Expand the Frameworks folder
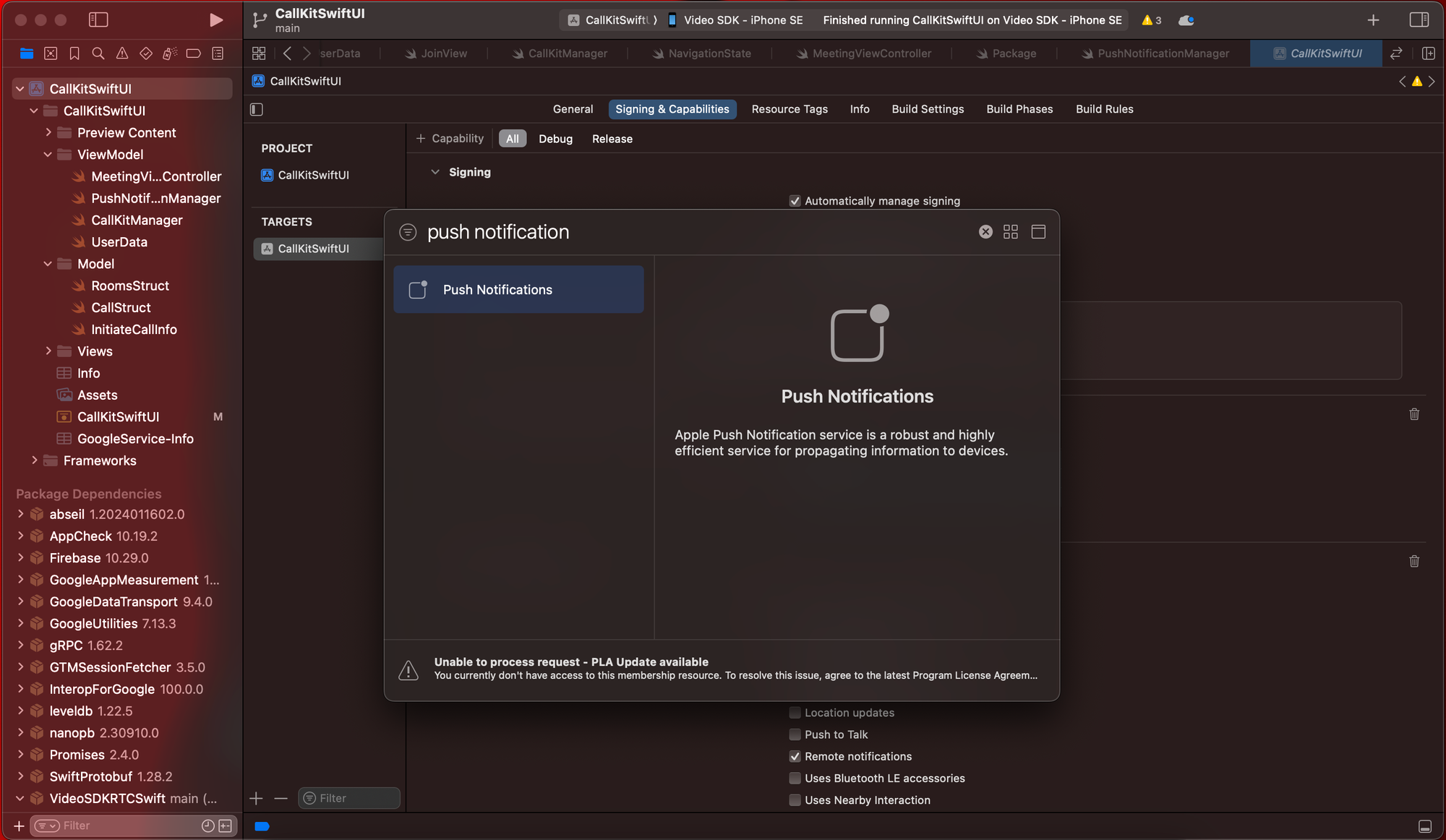This screenshot has height=840, width=1446. (34, 460)
